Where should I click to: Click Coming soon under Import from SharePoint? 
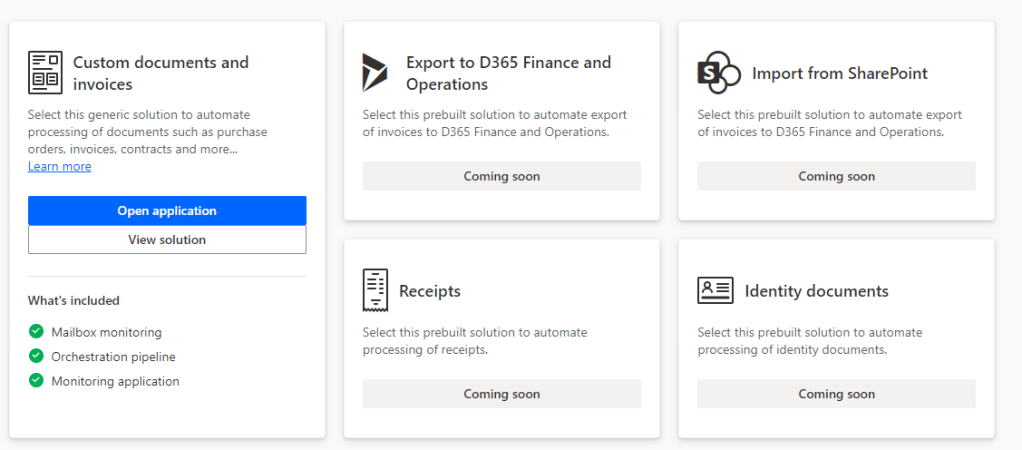(836, 177)
